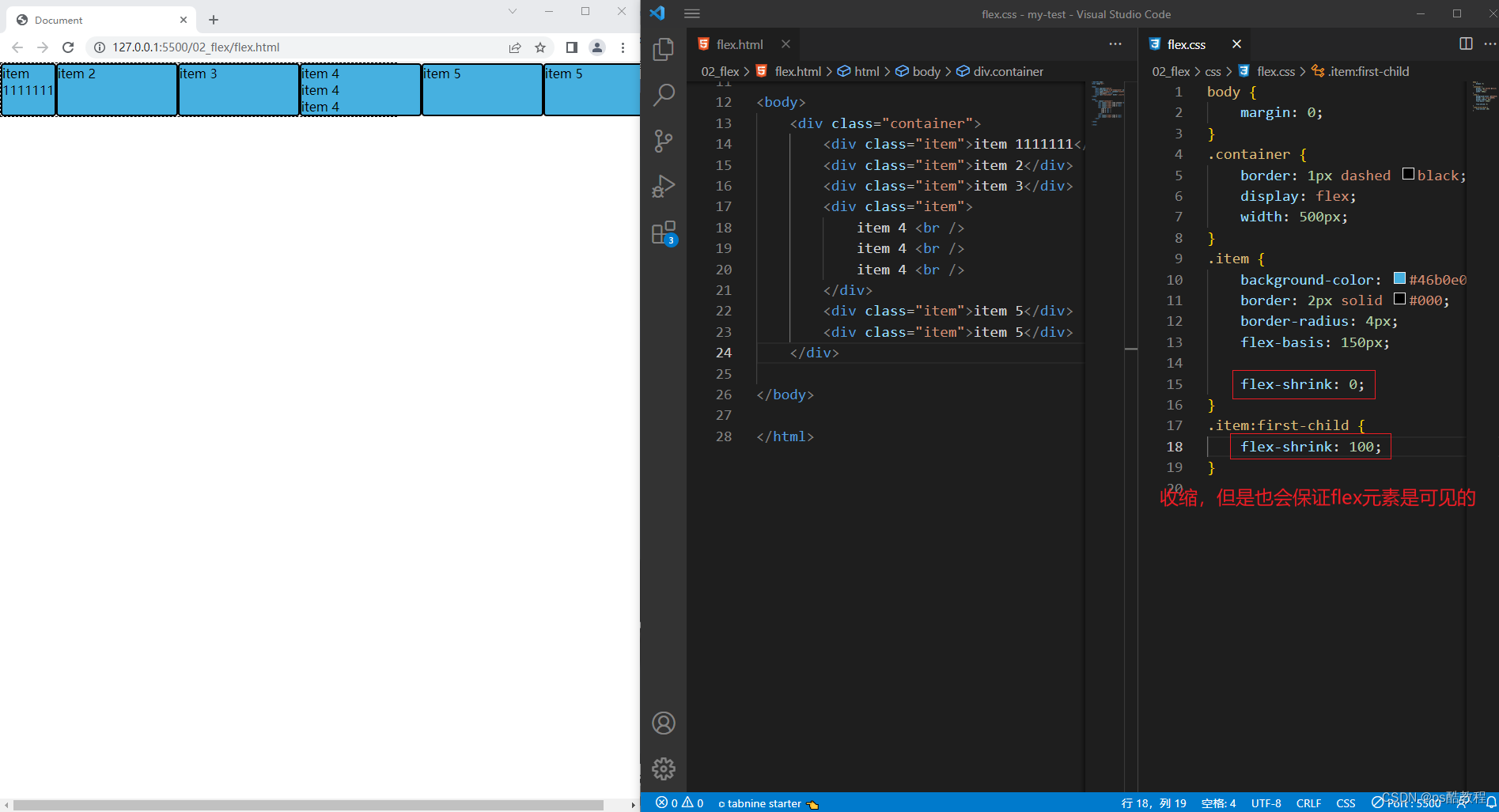This screenshot has height=812, width=1499.
Task: Go back in the browser
Action: tap(17, 47)
